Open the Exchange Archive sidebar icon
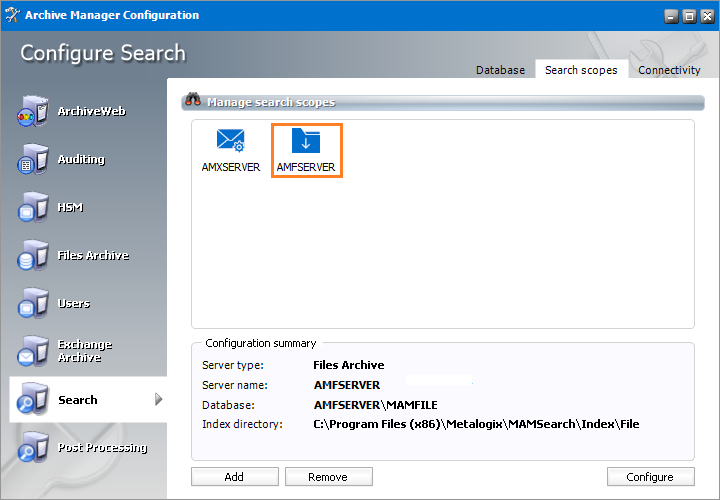 (x=33, y=351)
